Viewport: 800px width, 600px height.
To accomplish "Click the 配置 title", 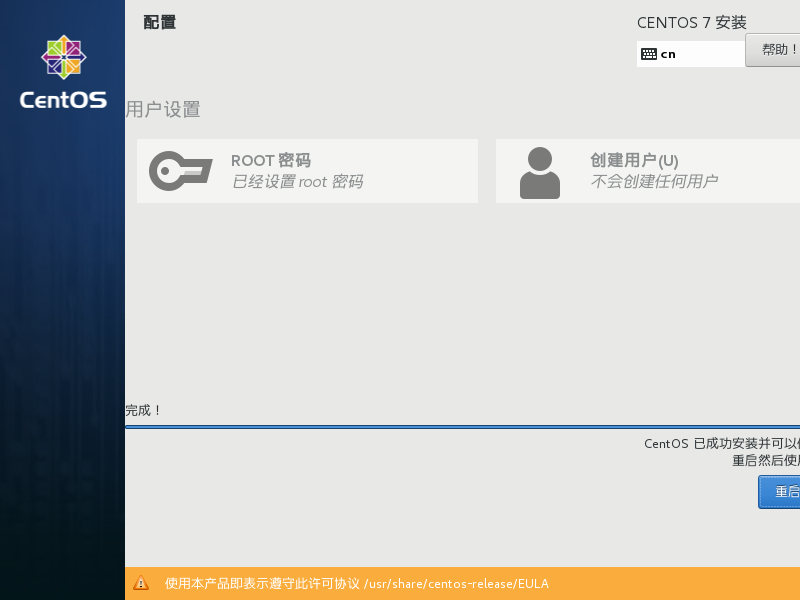I will click(x=160, y=22).
